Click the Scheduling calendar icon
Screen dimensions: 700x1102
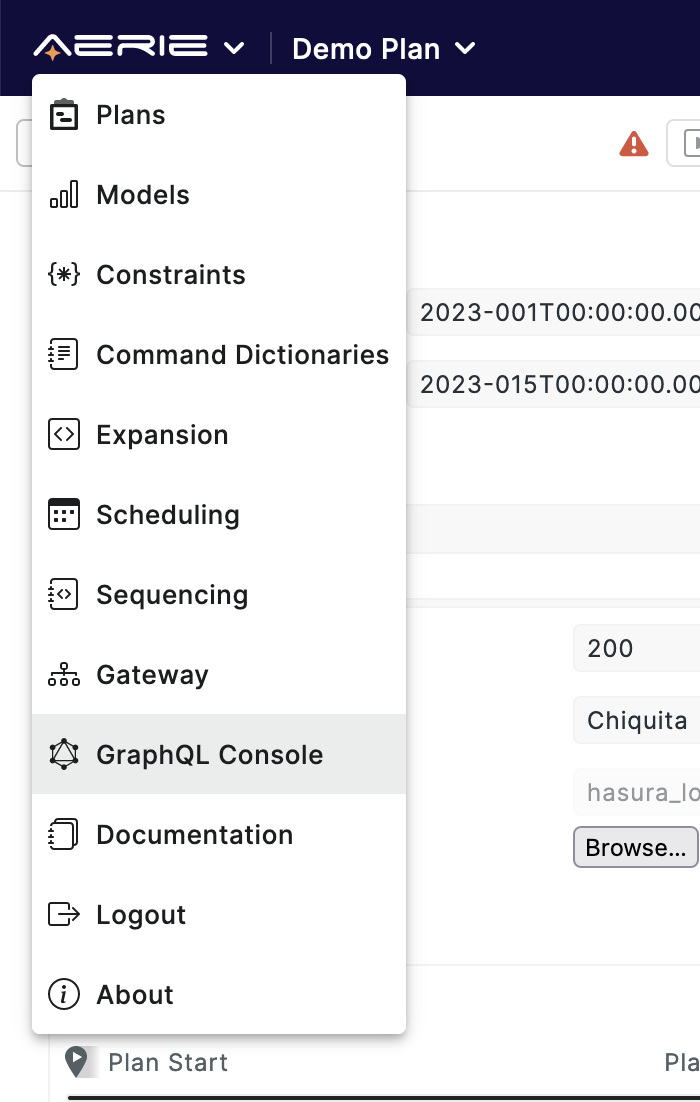tap(63, 514)
